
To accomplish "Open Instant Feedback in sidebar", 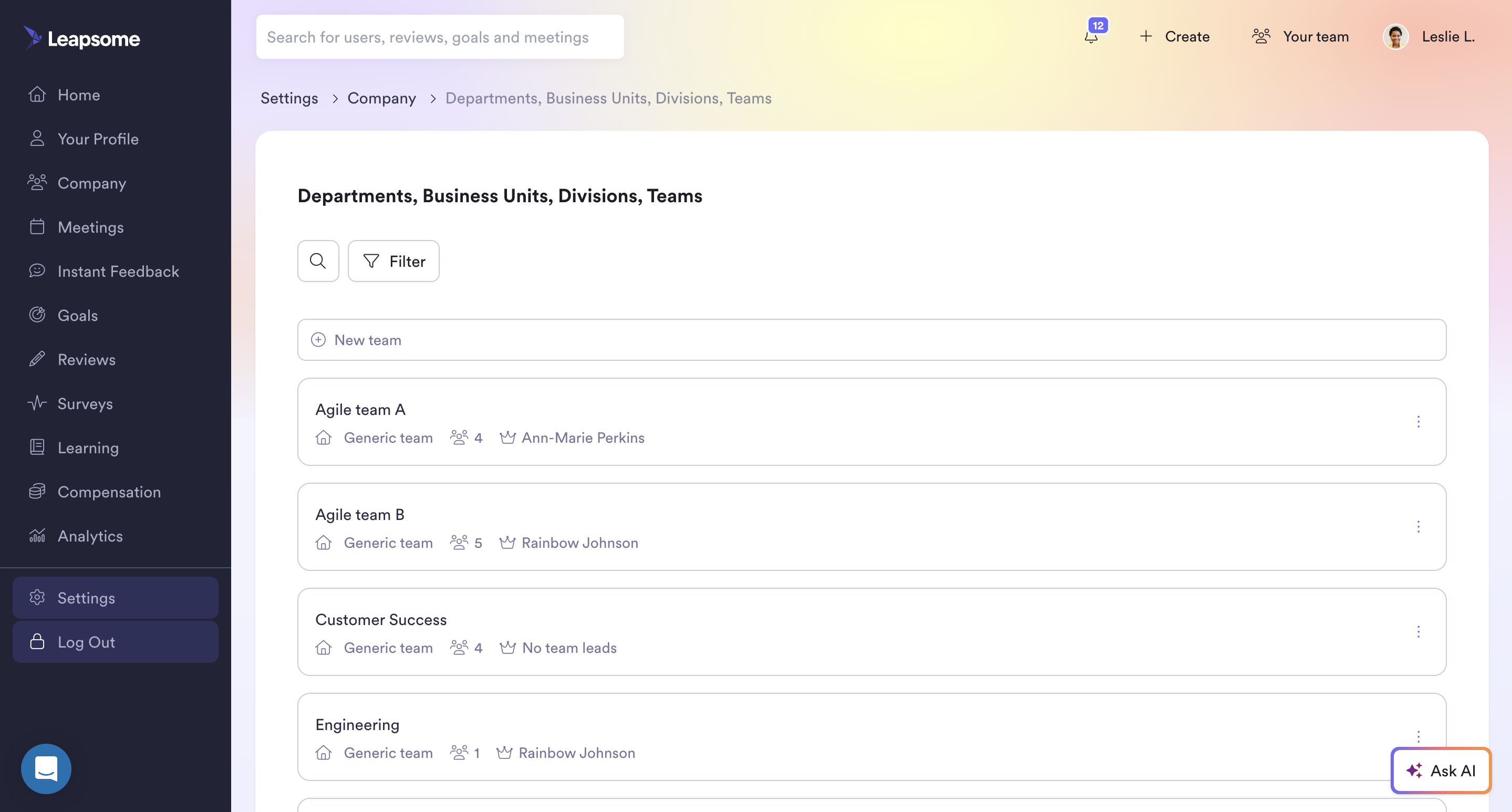I will tap(118, 272).
